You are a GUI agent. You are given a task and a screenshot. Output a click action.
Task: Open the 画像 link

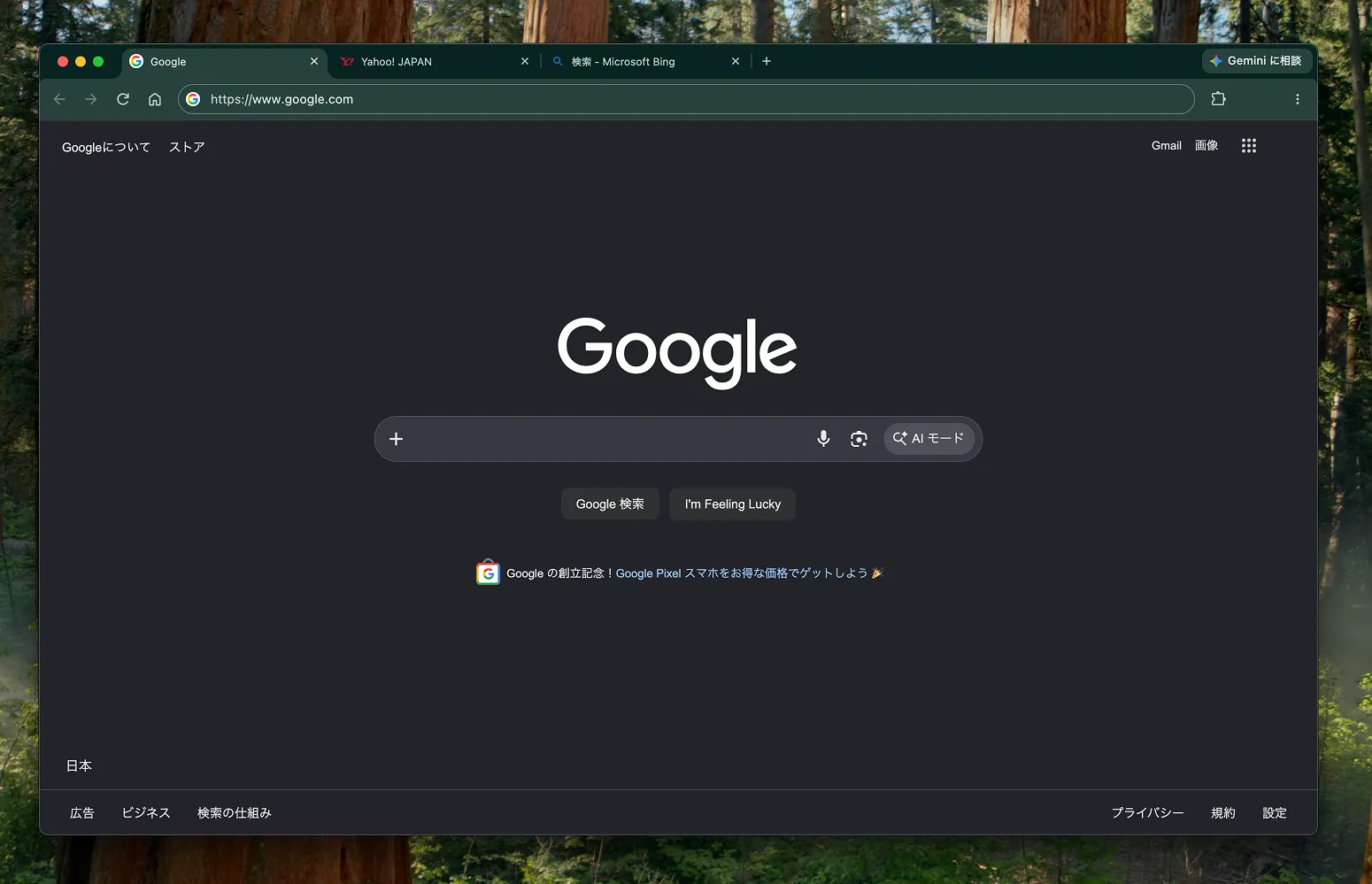coord(1206,146)
